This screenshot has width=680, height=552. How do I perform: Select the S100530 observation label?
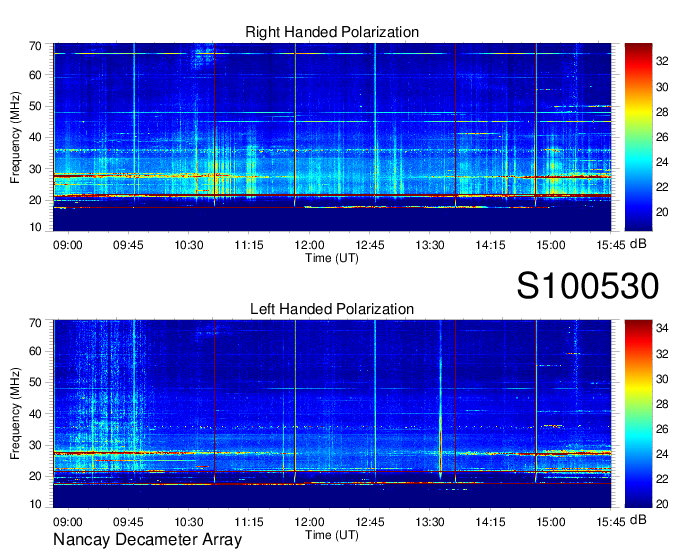tap(588, 286)
